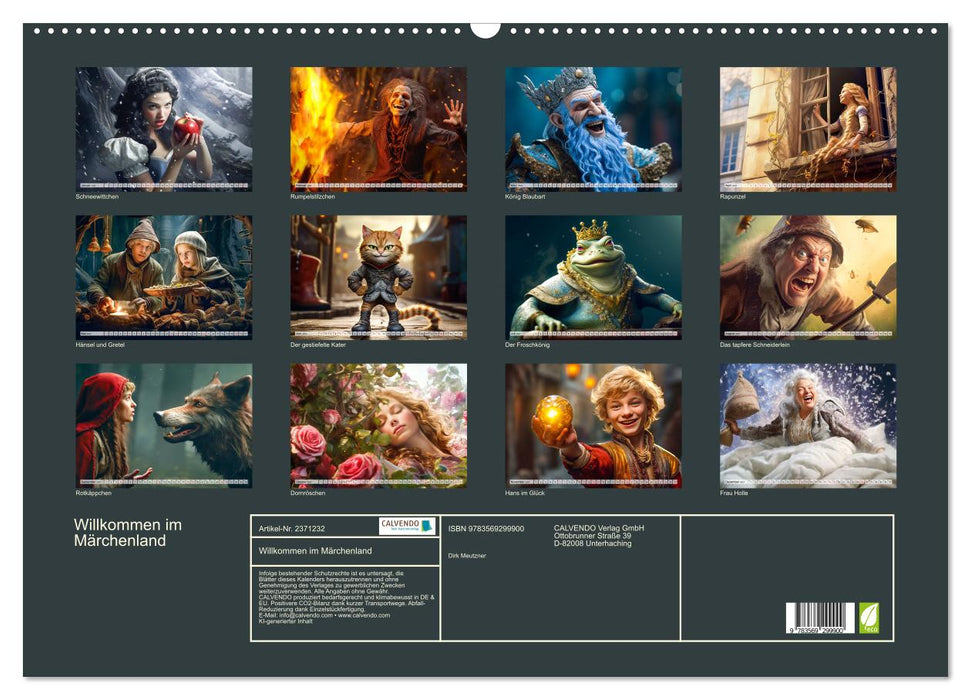Click the Hans im Glück image
The width and height of the screenshot is (971, 700).
(593, 426)
